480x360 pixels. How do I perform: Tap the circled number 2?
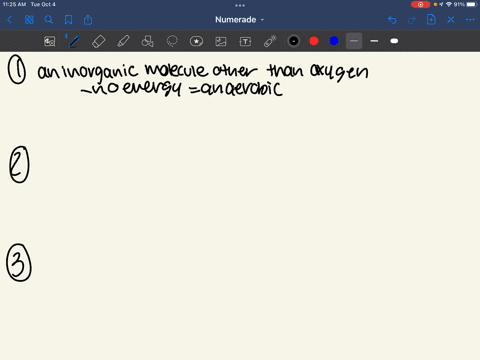19,165
